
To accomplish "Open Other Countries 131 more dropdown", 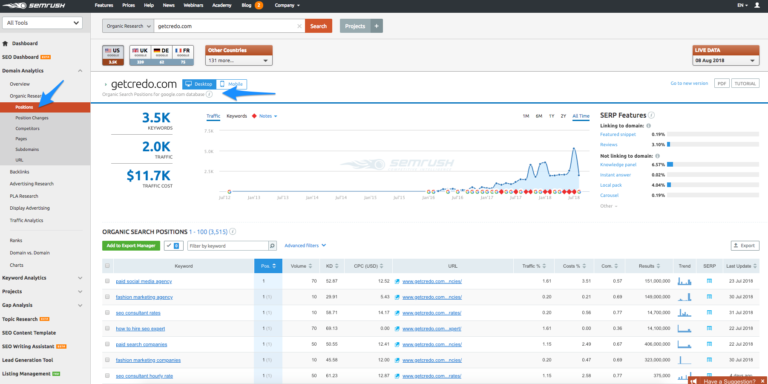I will click(239, 60).
